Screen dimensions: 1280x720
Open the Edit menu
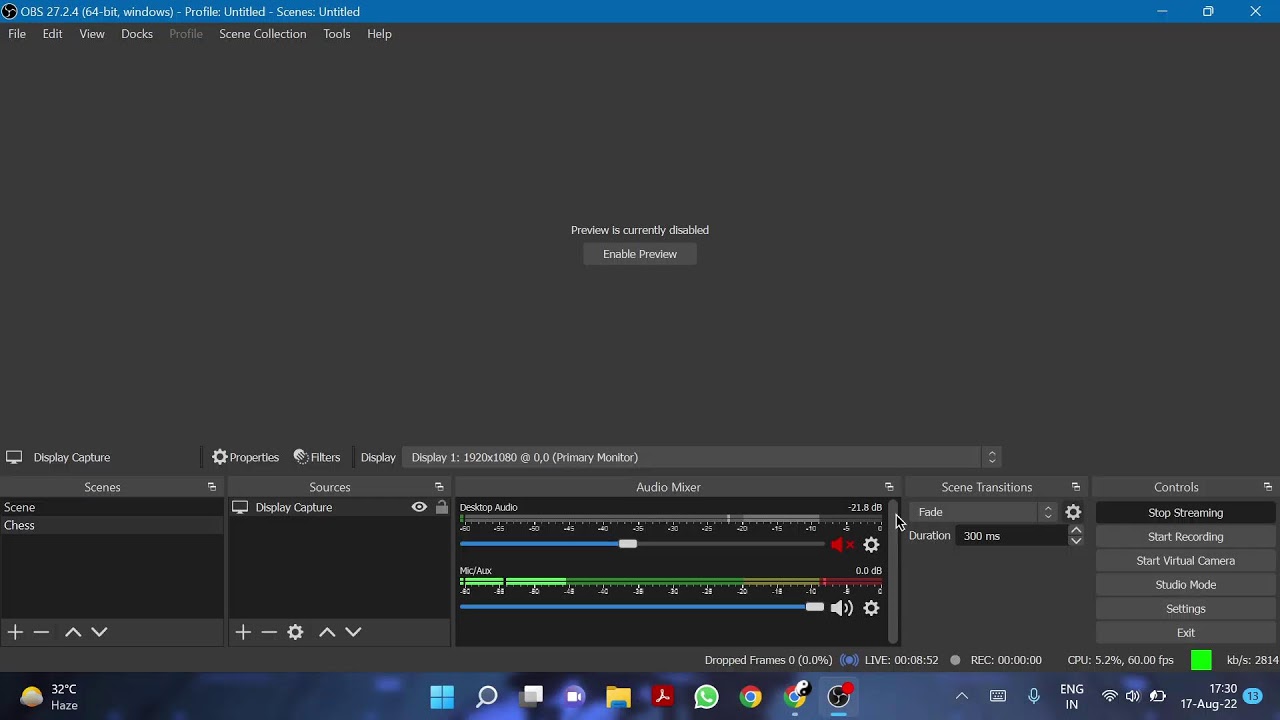pos(52,34)
